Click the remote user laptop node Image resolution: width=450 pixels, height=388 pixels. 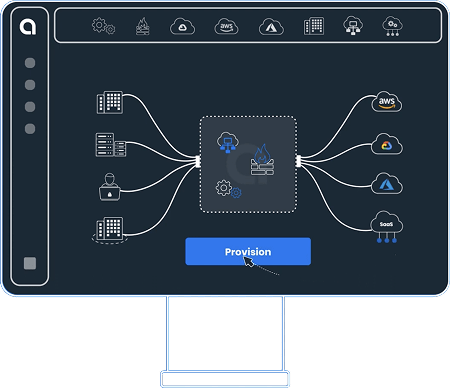click(x=109, y=187)
